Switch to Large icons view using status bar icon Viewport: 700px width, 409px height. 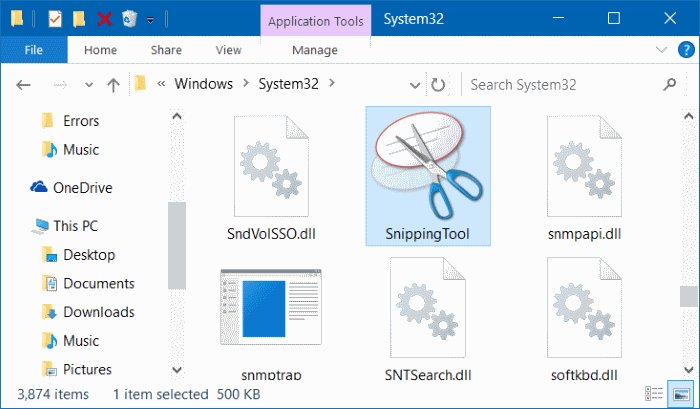681,394
